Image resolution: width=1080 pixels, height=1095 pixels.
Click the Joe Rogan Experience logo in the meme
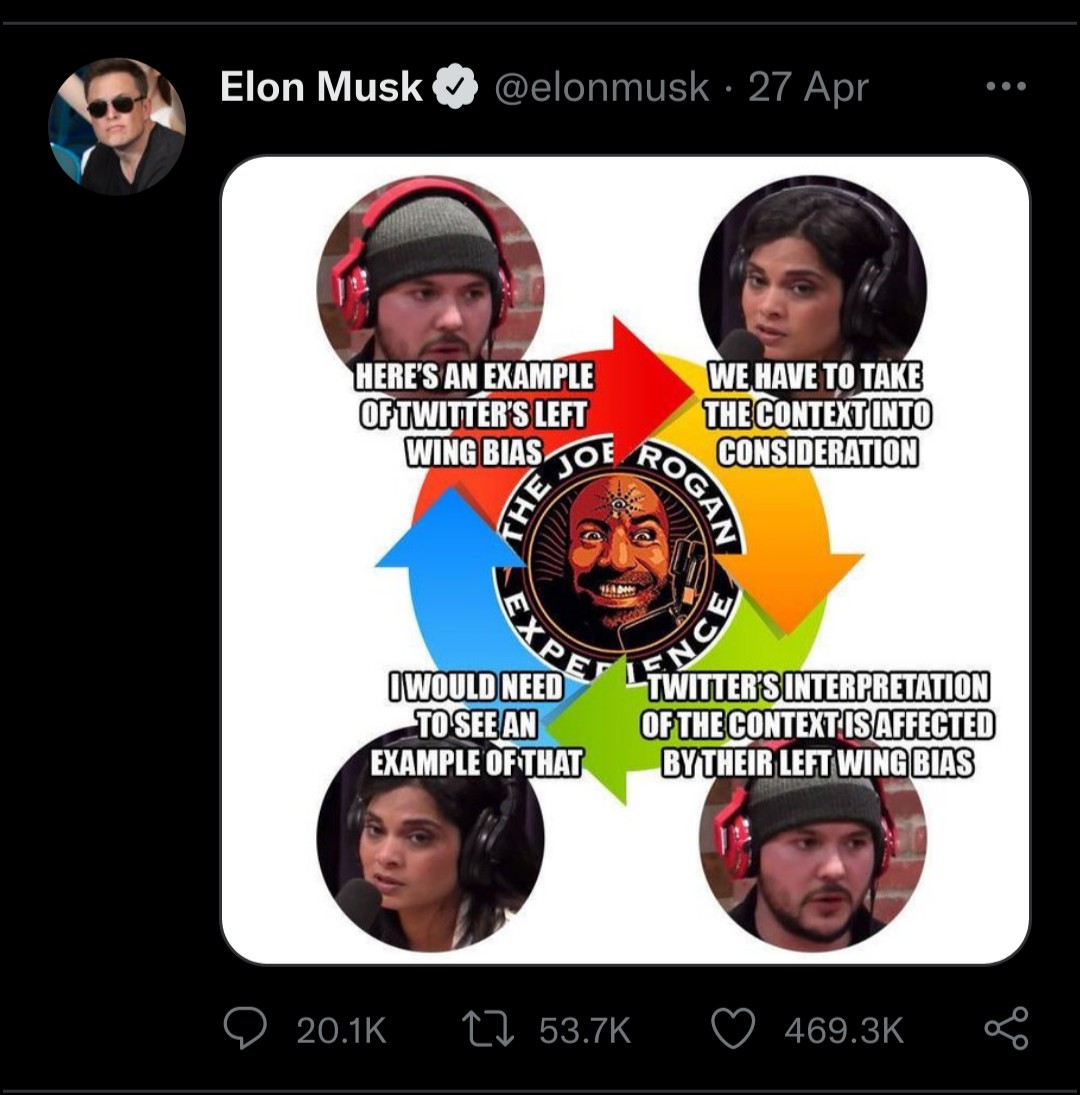tap(620, 555)
